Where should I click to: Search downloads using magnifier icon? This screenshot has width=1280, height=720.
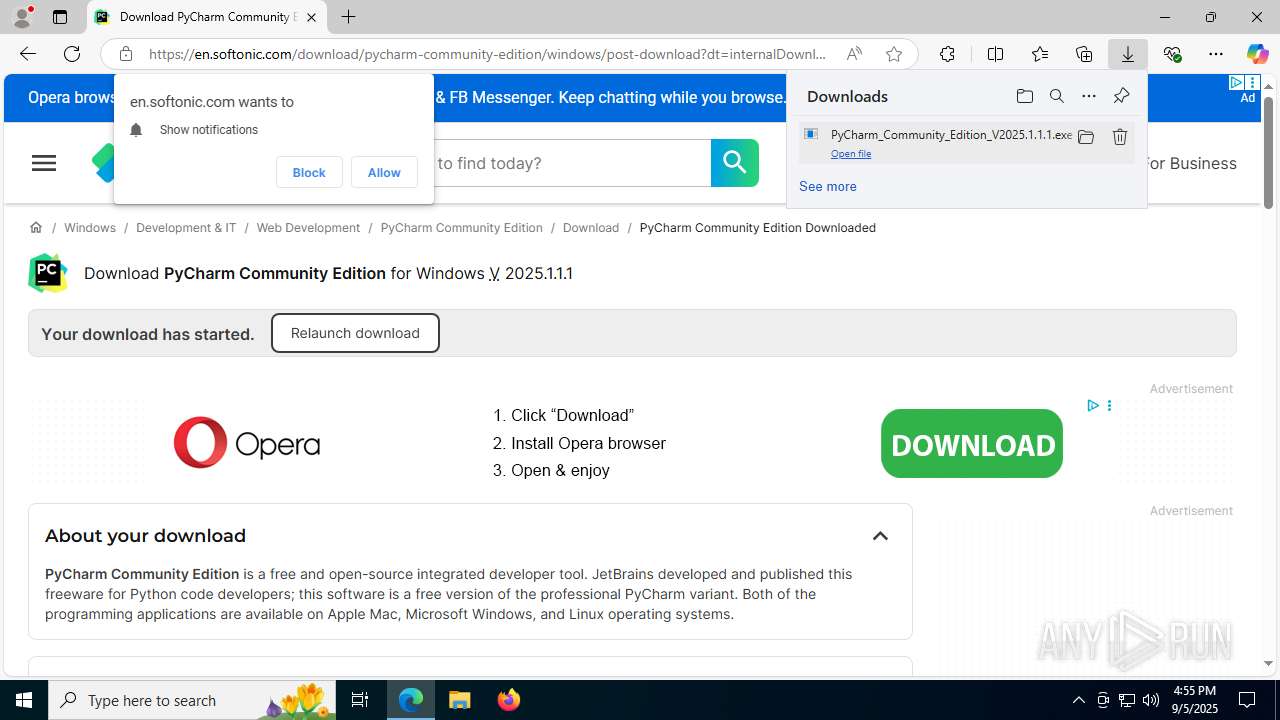tap(1056, 96)
